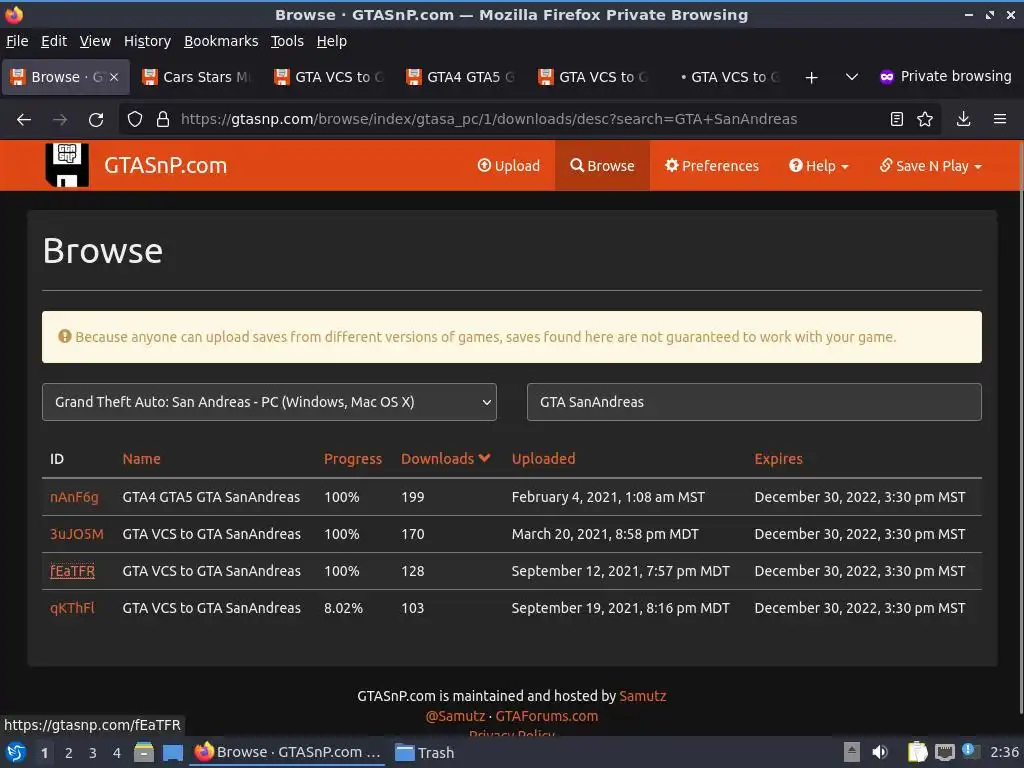Switch to Cars Stars tab
The width and height of the screenshot is (1024, 768).
[198, 77]
